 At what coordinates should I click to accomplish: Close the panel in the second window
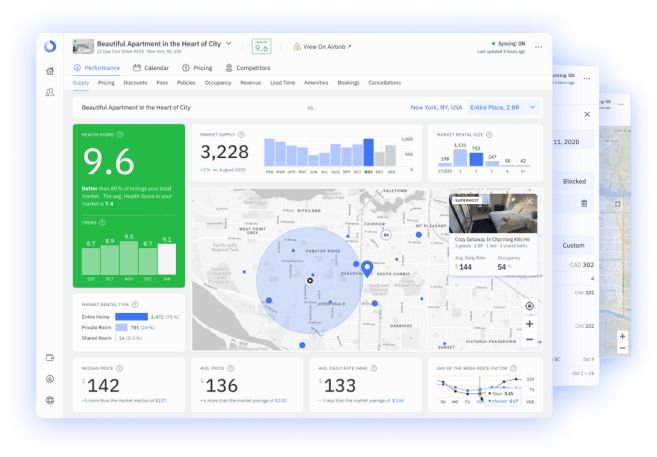pos(587,114)
